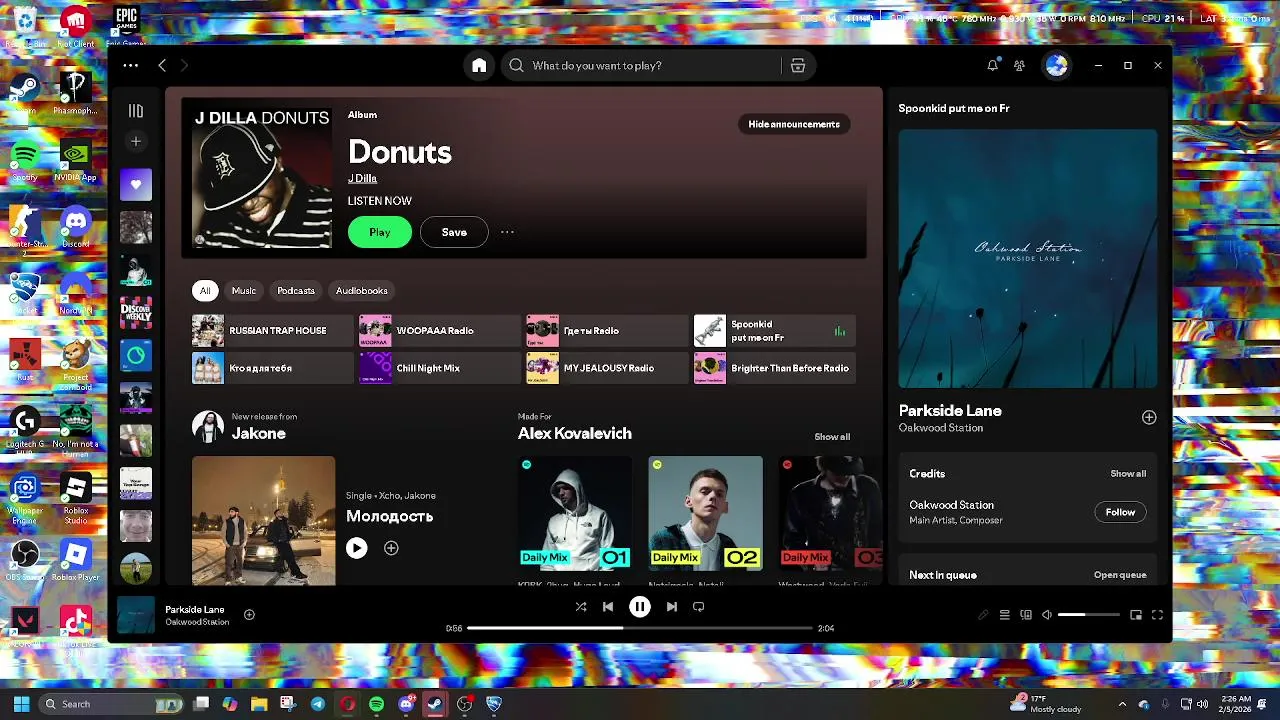Open Discover Weekly playlist in sidebar
This screenshot has width=1280, height=720.
click(136, 313)
